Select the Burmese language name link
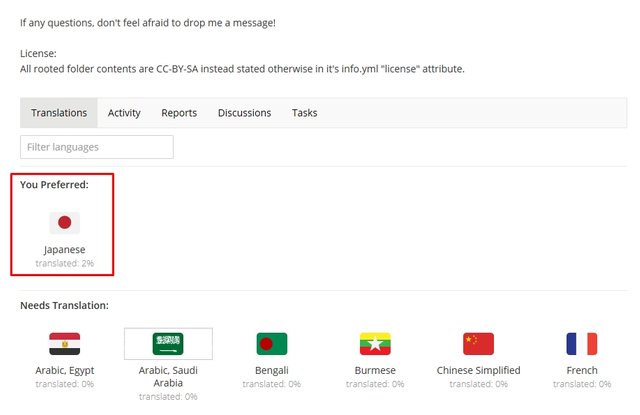 tap(375, 370)
